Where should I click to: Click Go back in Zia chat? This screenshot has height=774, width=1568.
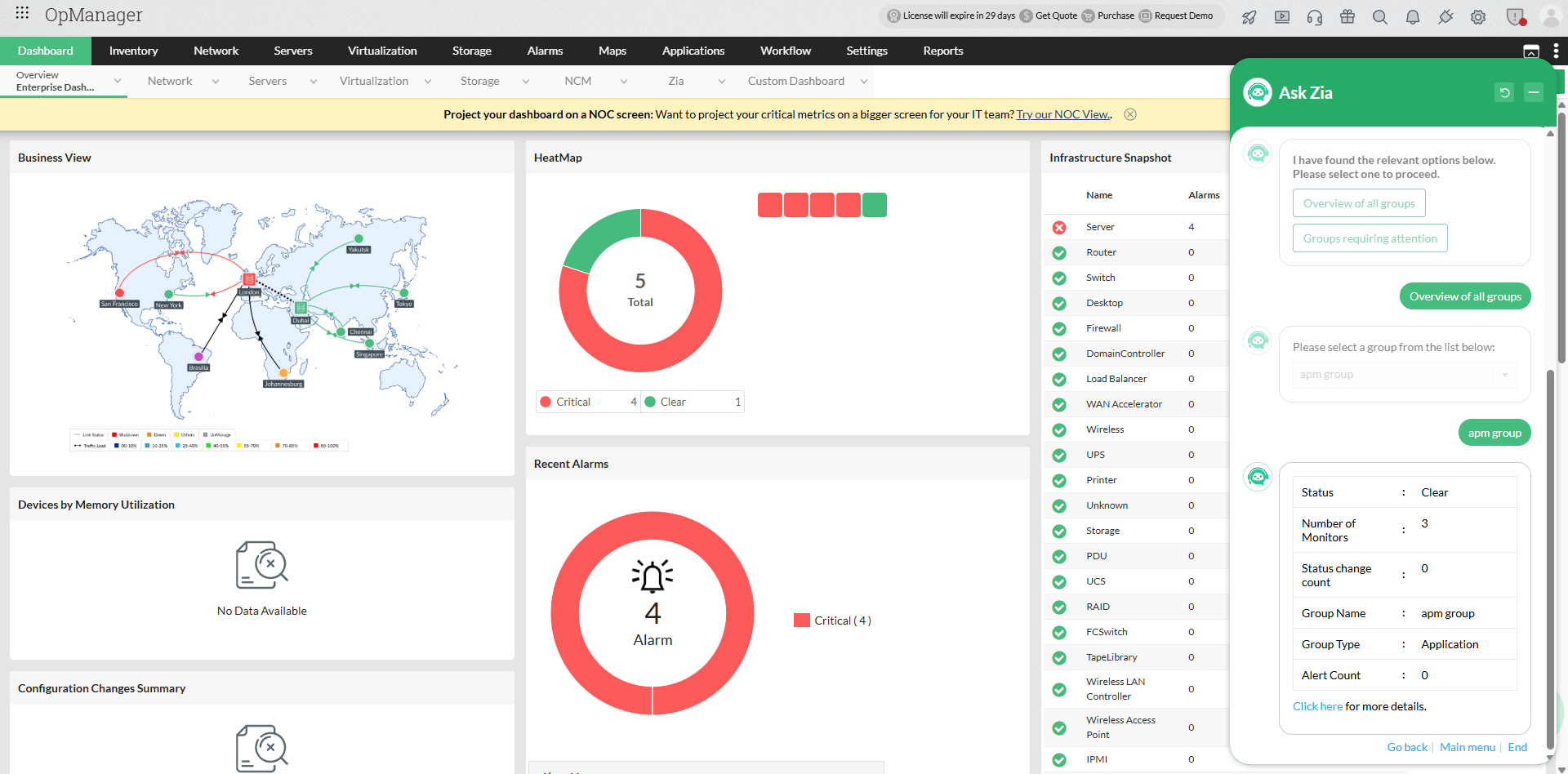(1407, 747)
